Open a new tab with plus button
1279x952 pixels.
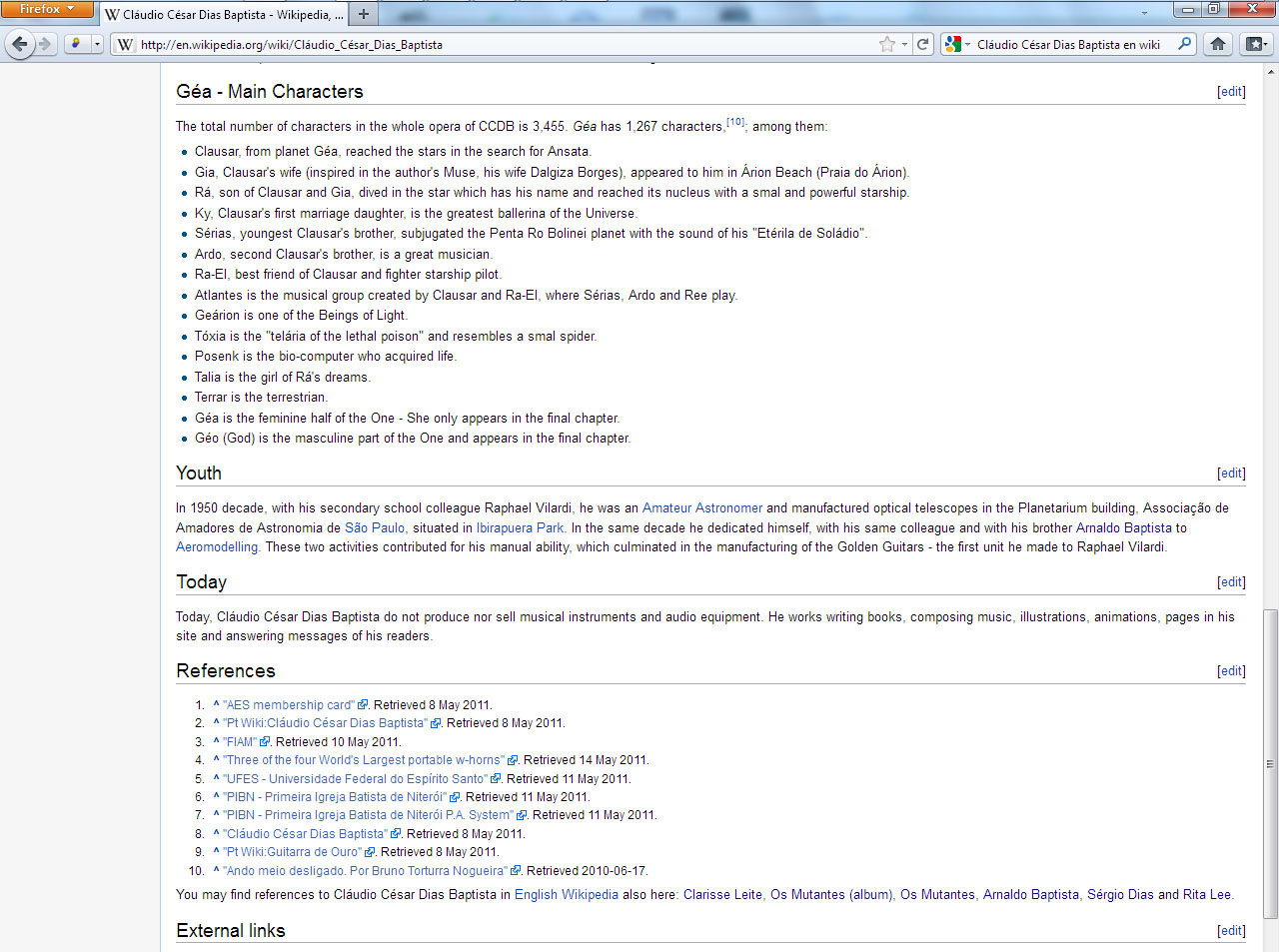364,14
